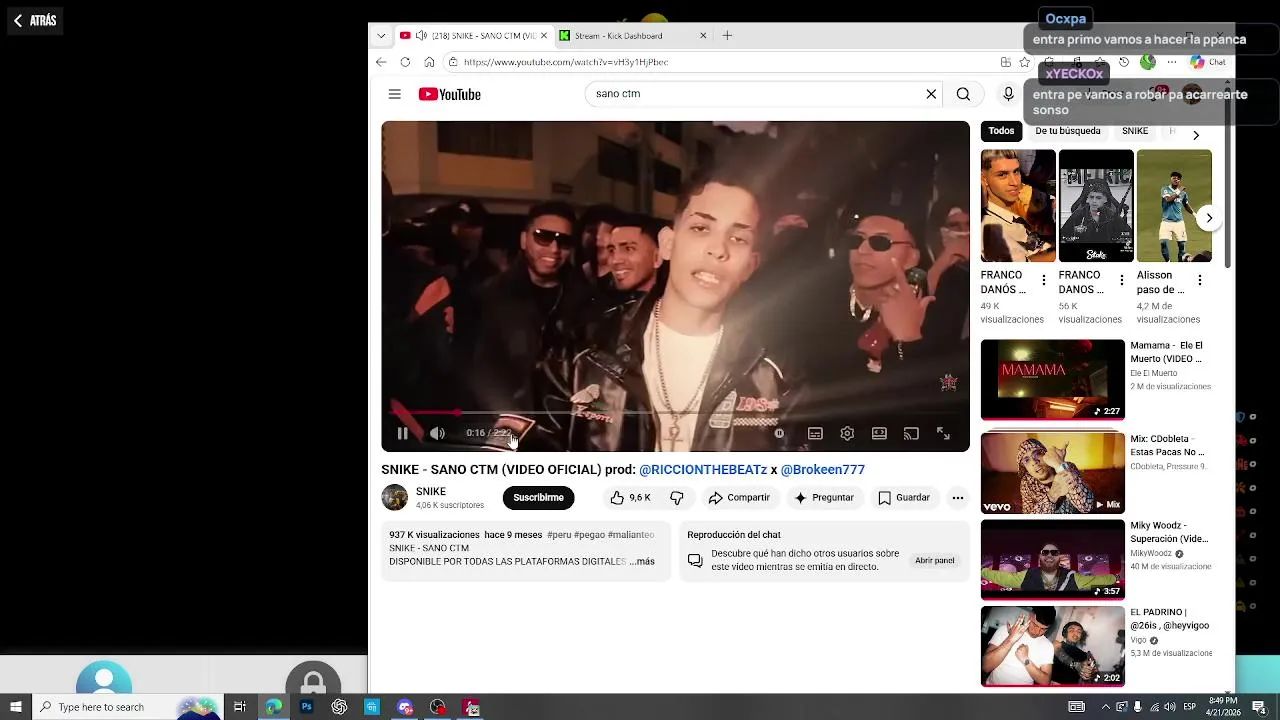Open the browser tab search dropdown

[x=381, y=35]
